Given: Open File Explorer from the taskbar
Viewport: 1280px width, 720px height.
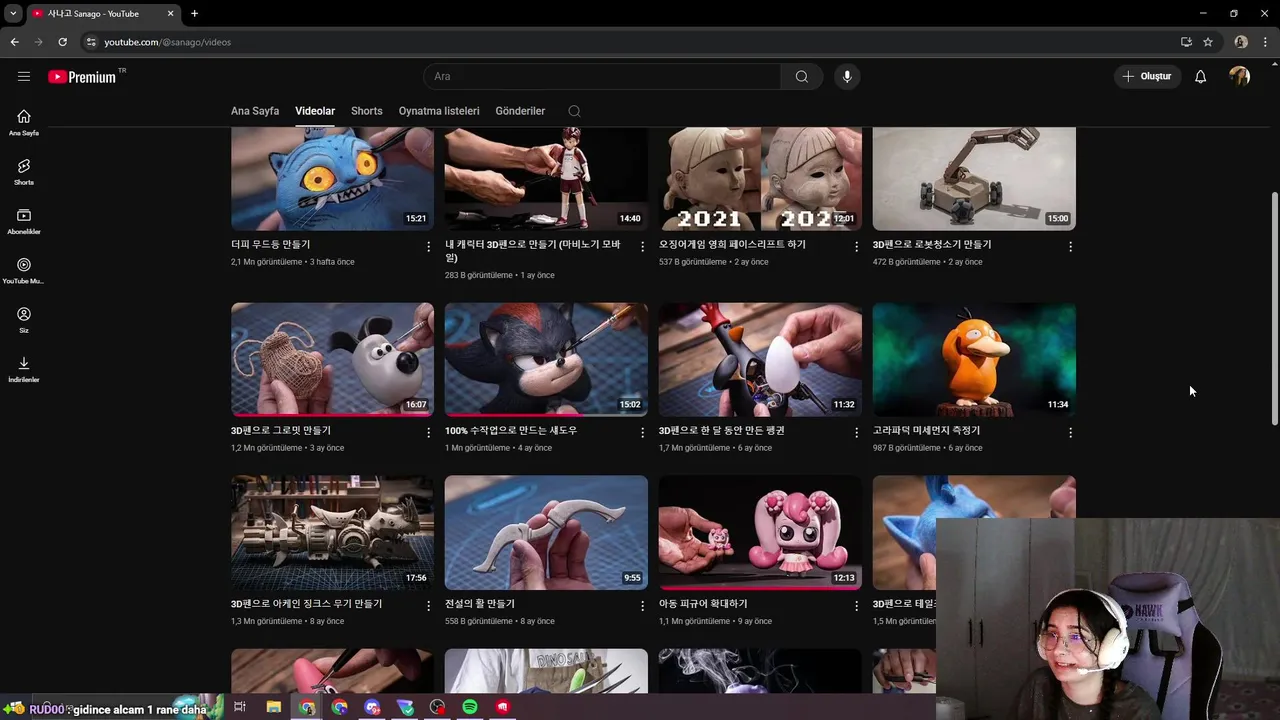Looking at the screenshot, I should click(273, 707).
